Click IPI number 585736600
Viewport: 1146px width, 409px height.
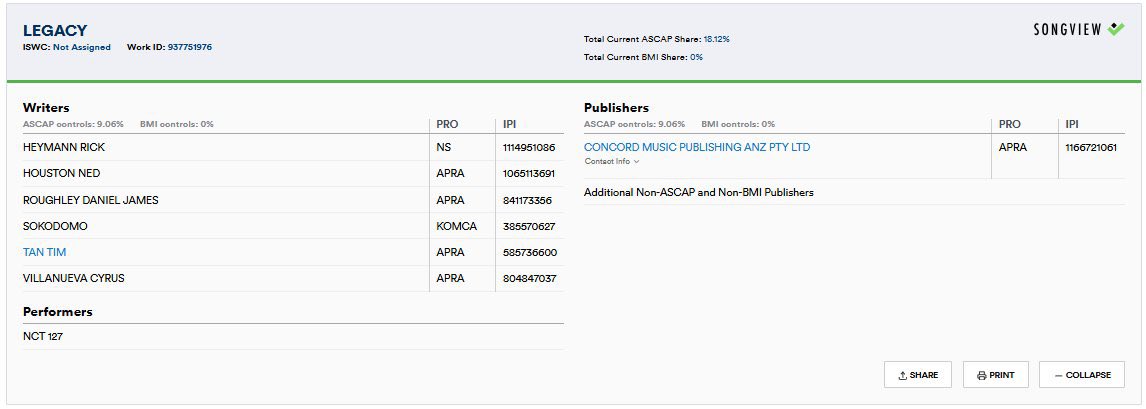pos(530,253)
